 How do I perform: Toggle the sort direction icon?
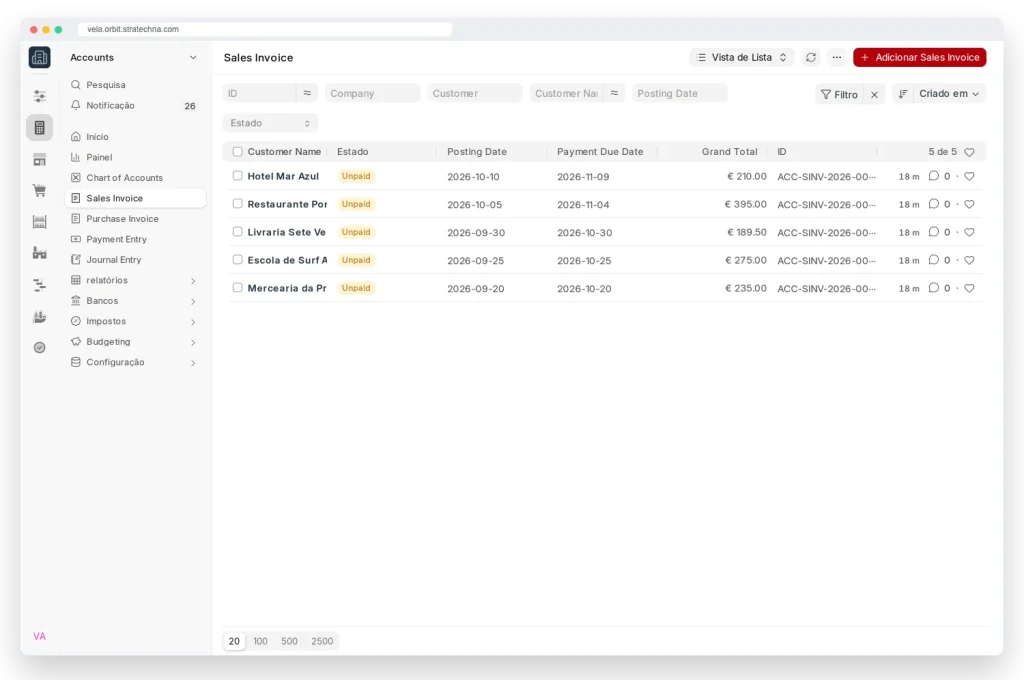point(903,93)
